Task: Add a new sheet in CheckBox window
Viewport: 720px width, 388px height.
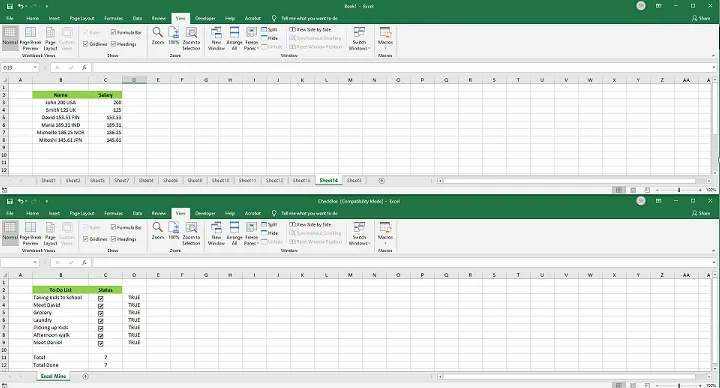Action: coord(85,376)
